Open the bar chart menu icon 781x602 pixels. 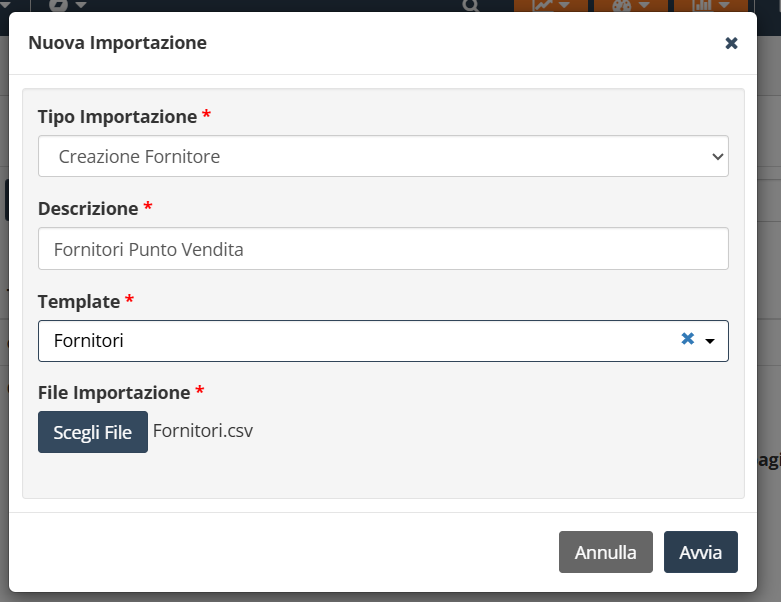(702, 5)
